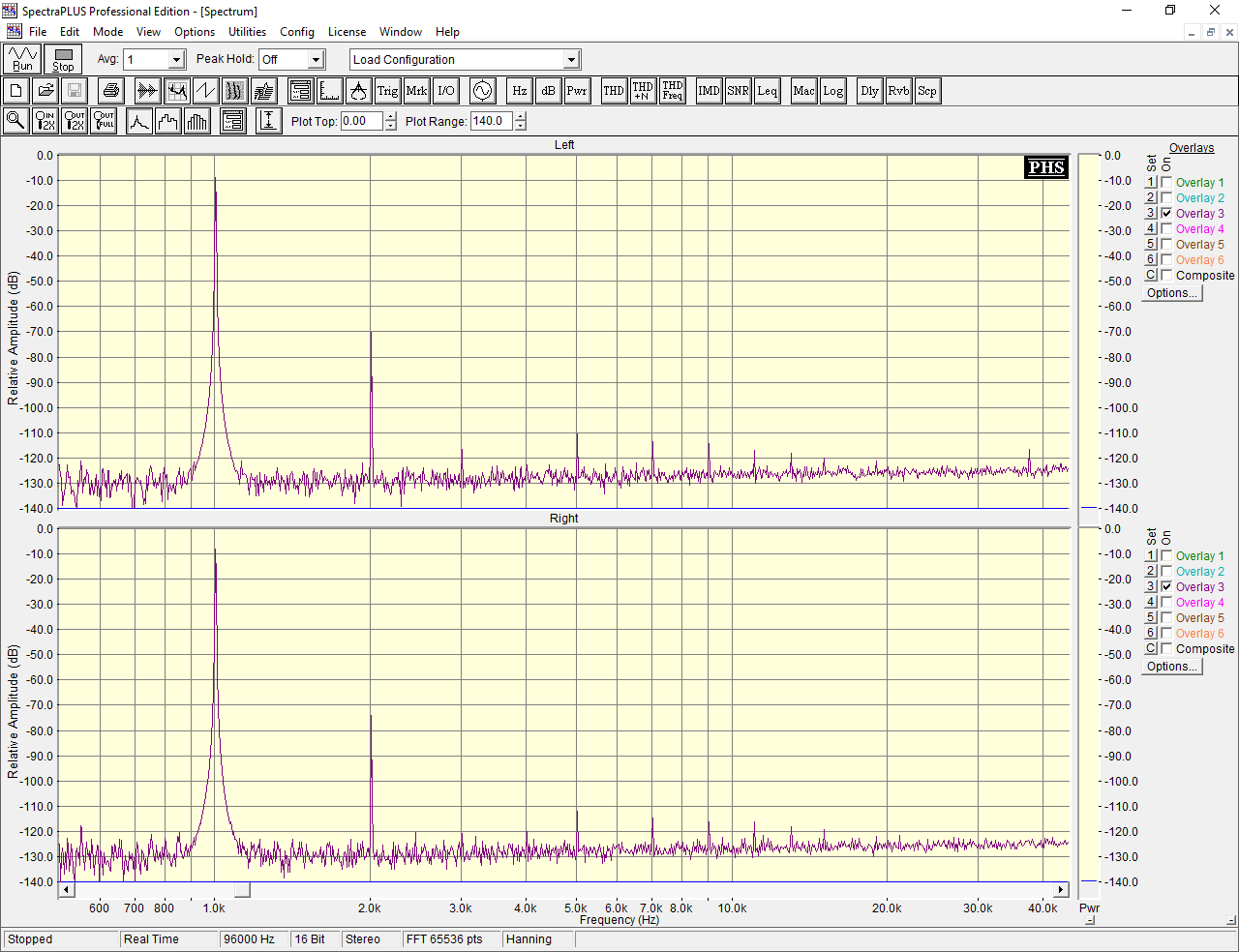
Task: Open overlay Options in the Left plot
Action: tap(1171, 293)
